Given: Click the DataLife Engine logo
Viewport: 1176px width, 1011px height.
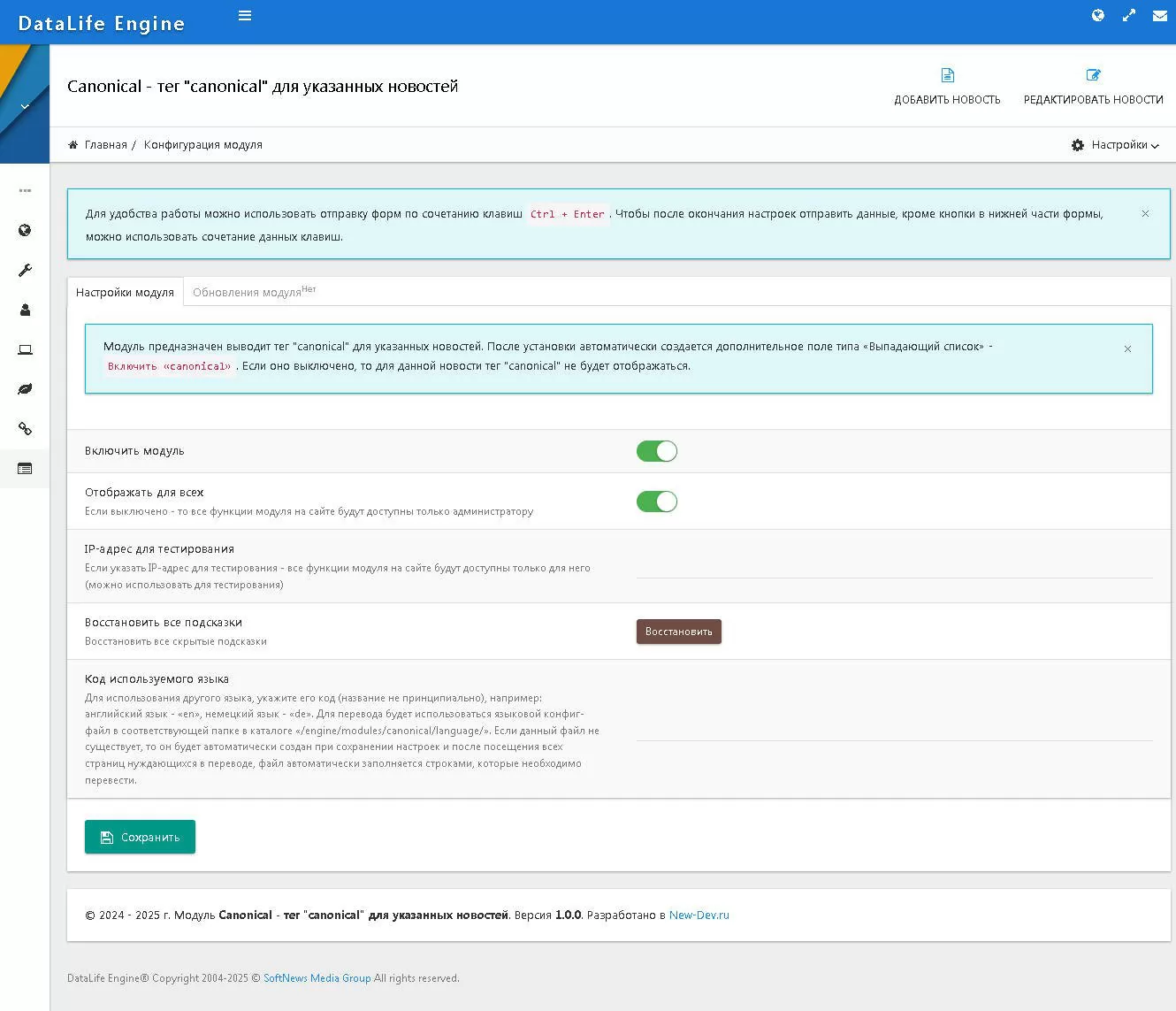Looking at the screenshot, I should (x=102, y=23).
